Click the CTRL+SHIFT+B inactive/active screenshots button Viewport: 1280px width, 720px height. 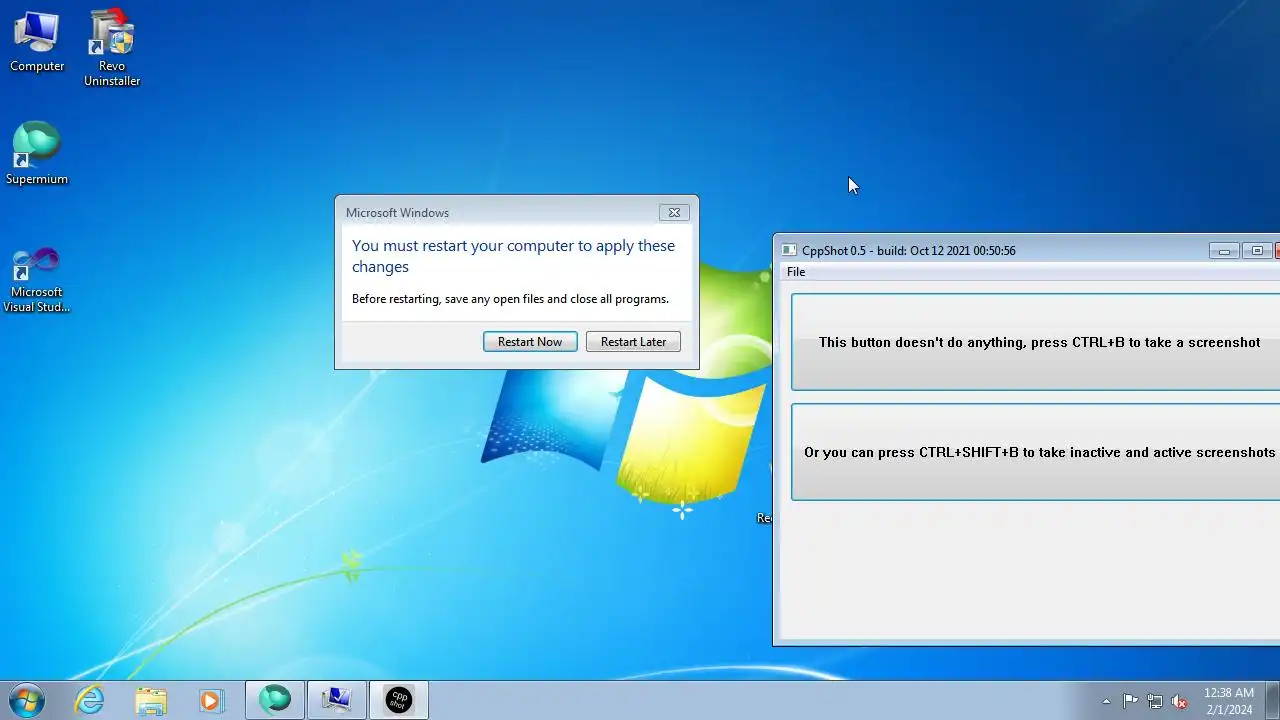tap(1036, 452)
